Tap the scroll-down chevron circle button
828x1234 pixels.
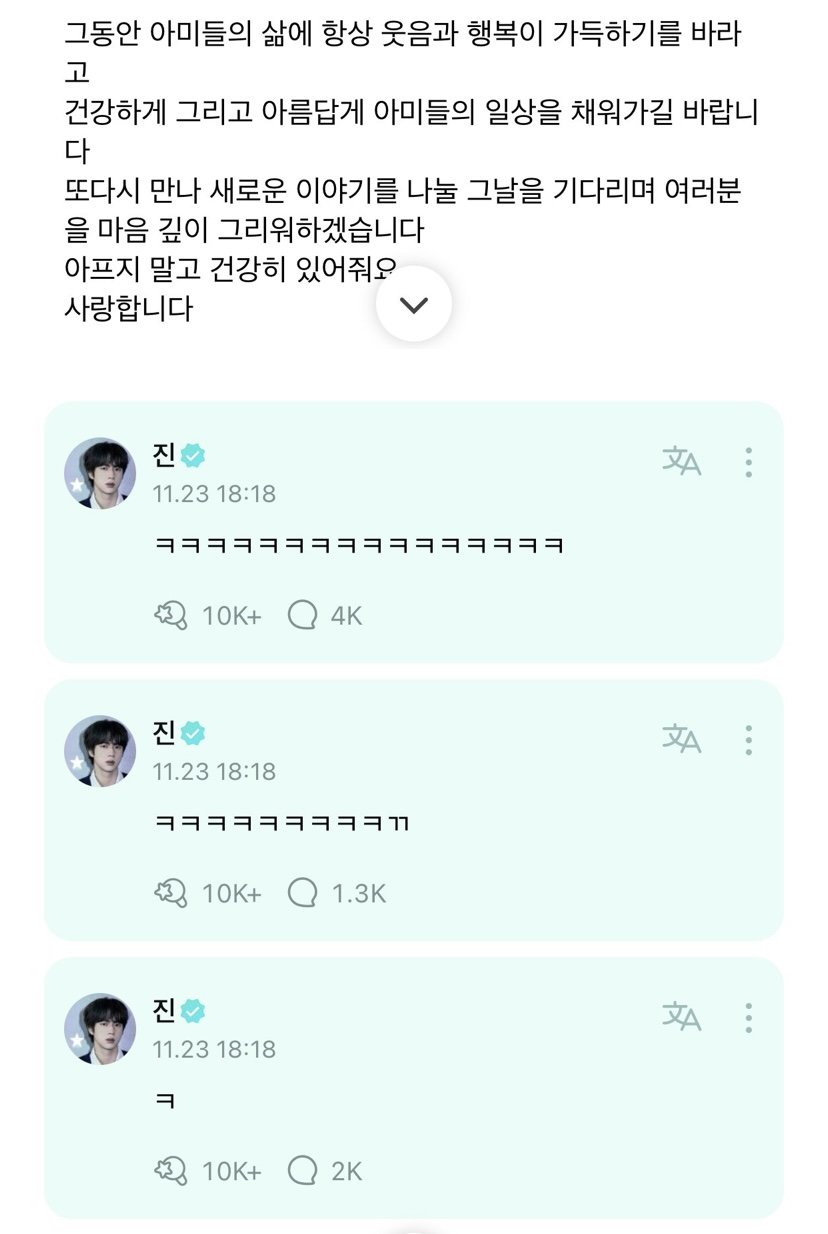(x=413, y=305)
